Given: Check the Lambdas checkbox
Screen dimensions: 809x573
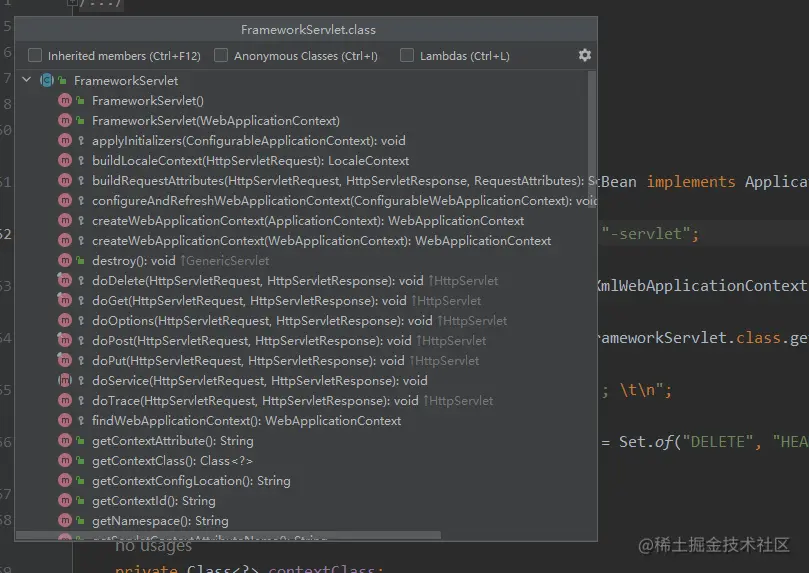Looking at the screenshot, I should (407, 55).
